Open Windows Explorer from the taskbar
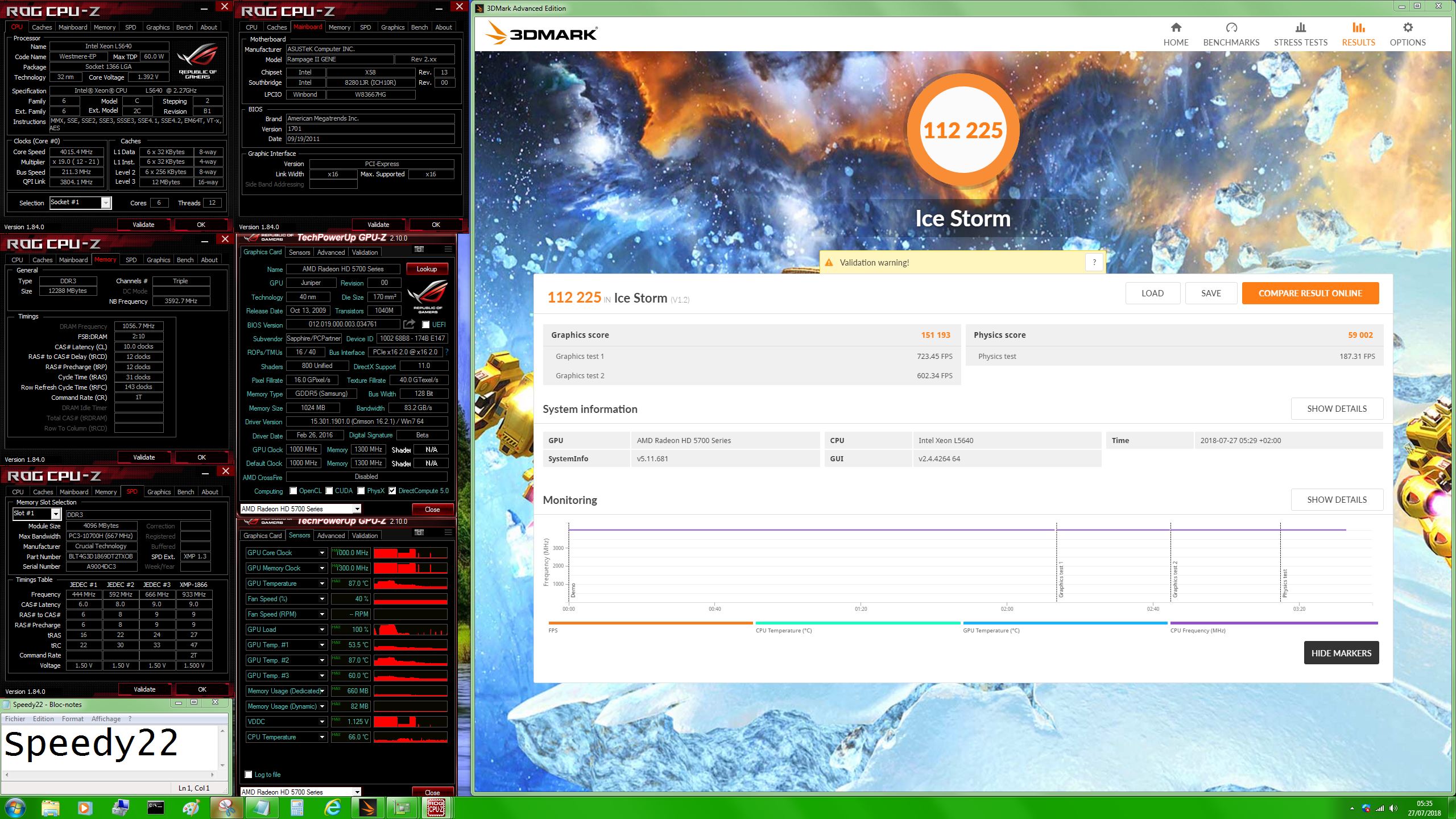 50,808
